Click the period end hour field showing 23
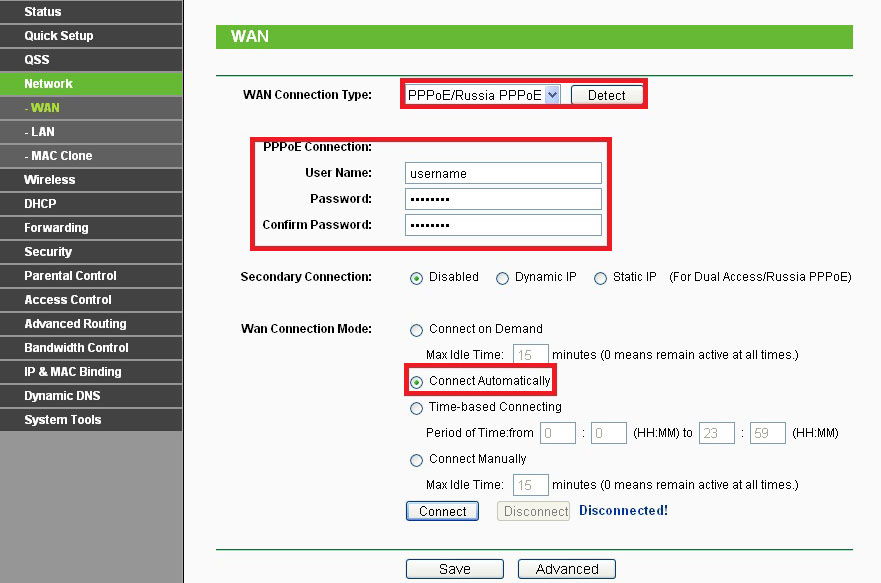881x583 pixels. pyautogui.click(x=716, y=433)
